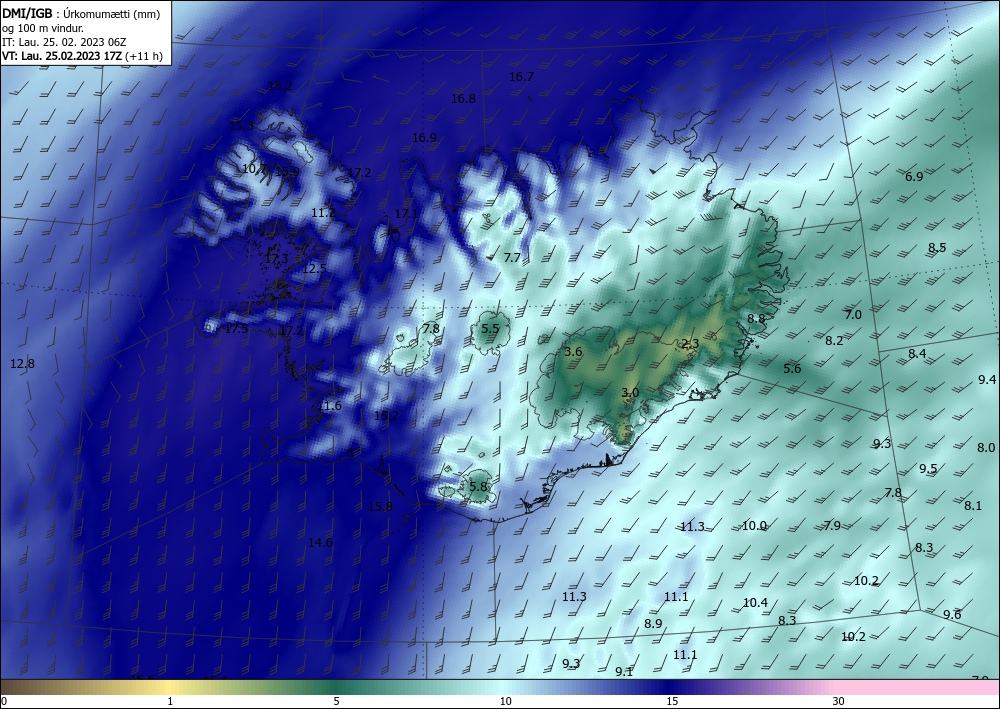Image resolution: width=1000 pixels, height=709 pixels.
Task: Click the 9.1 value label
Action: (x=624, y=671)
